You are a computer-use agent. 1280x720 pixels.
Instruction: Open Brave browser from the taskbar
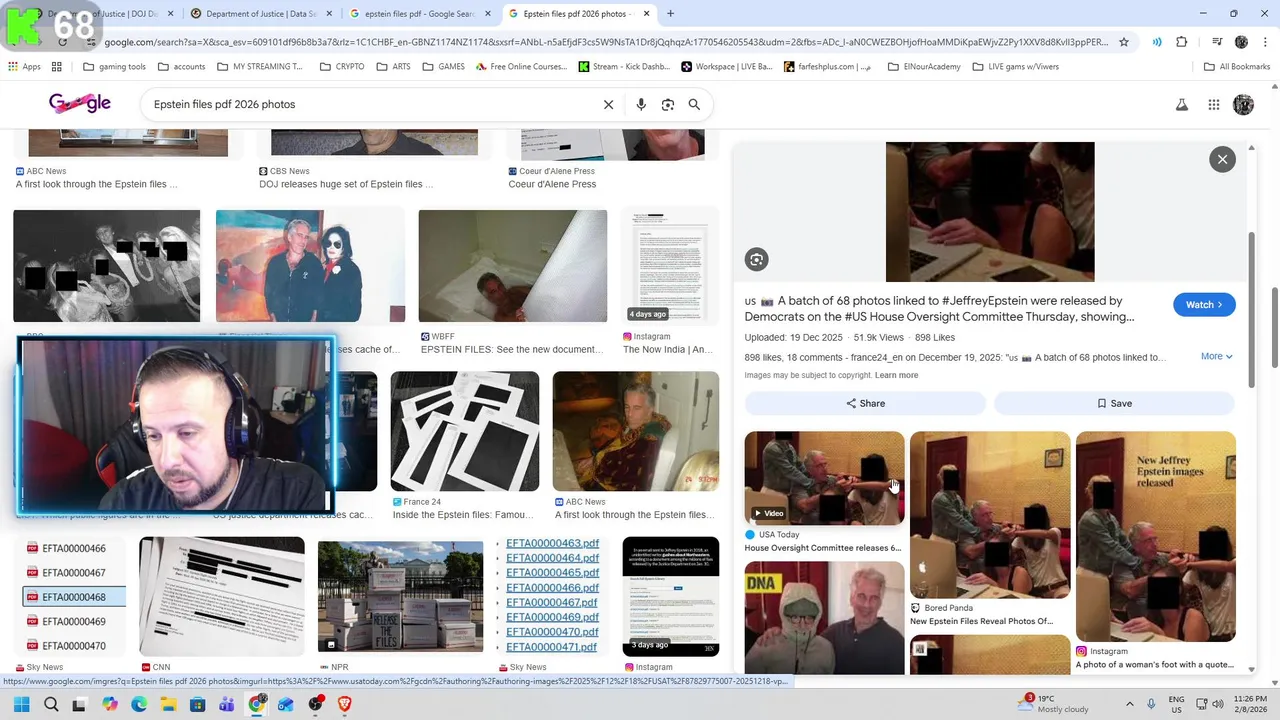pyautogui.click(x=344, y=704)
